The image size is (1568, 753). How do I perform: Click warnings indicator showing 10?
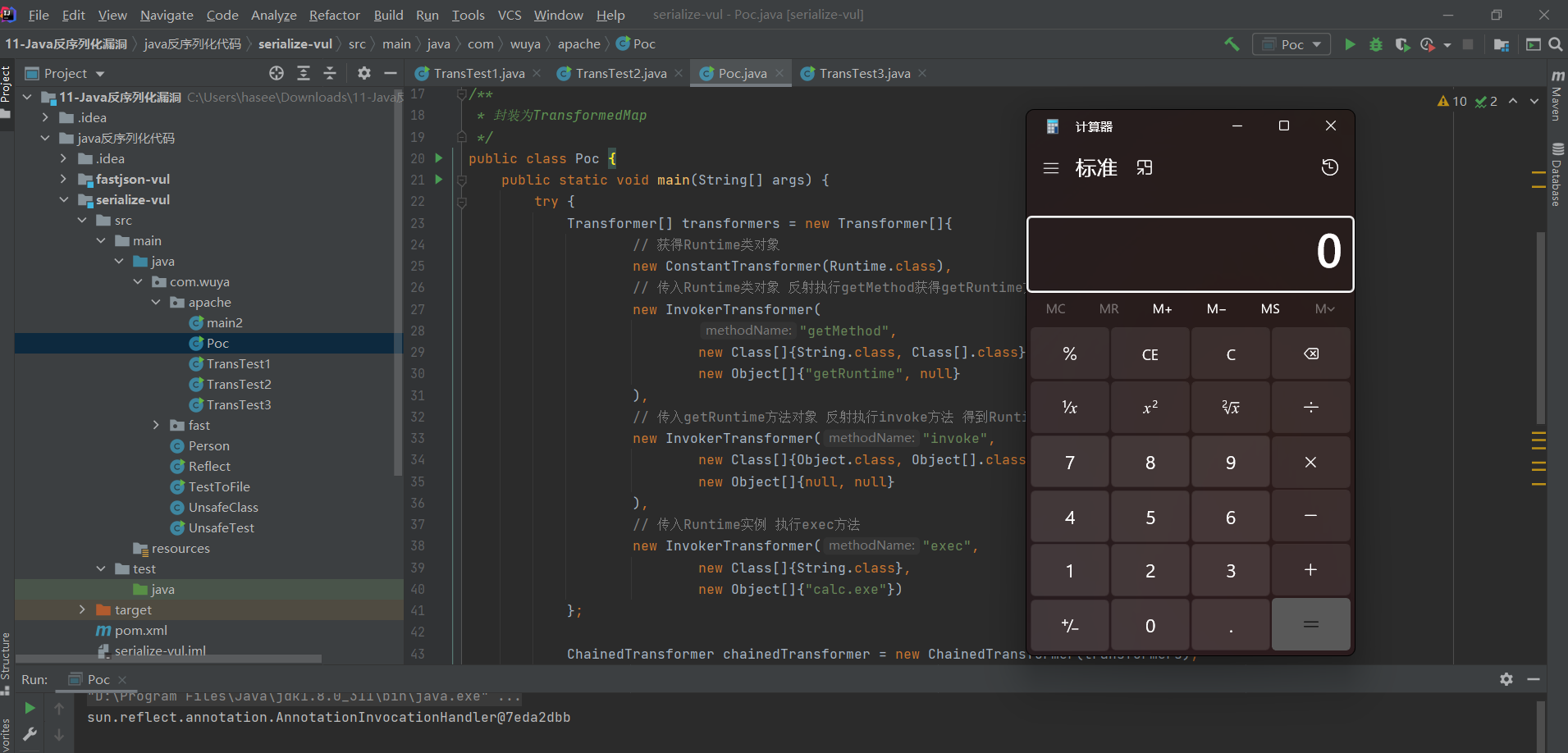pyautogui.click(x=1451, y=101)
